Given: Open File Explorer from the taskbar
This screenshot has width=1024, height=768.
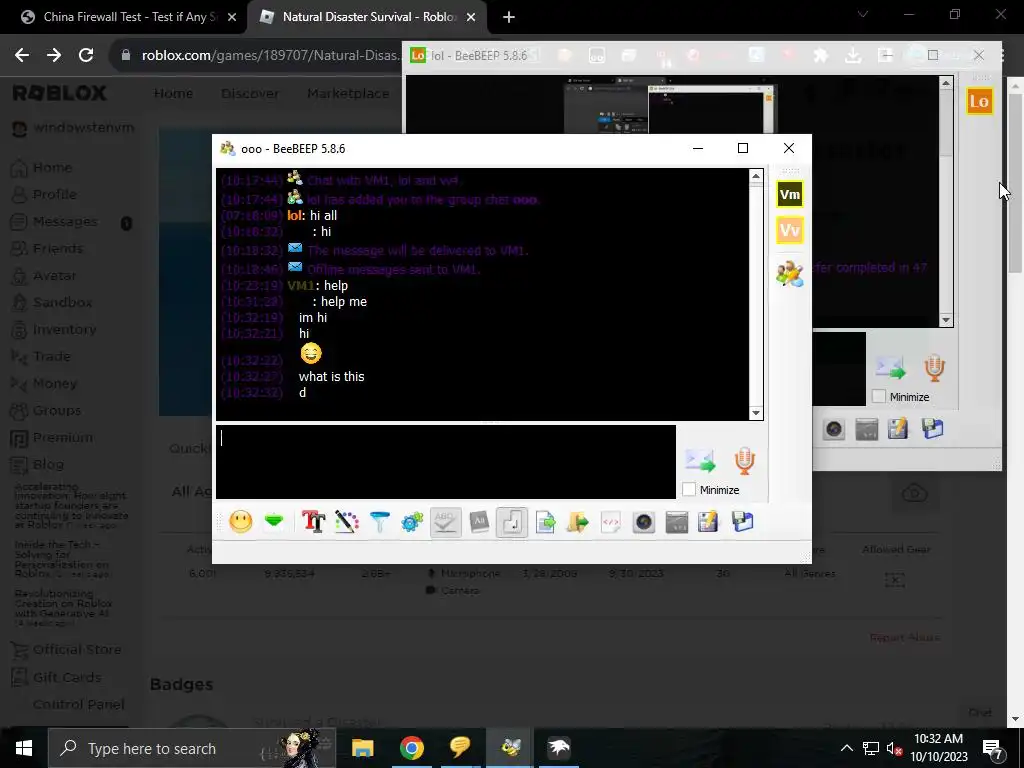Looking at the screenshot, I should coord(362,748).
